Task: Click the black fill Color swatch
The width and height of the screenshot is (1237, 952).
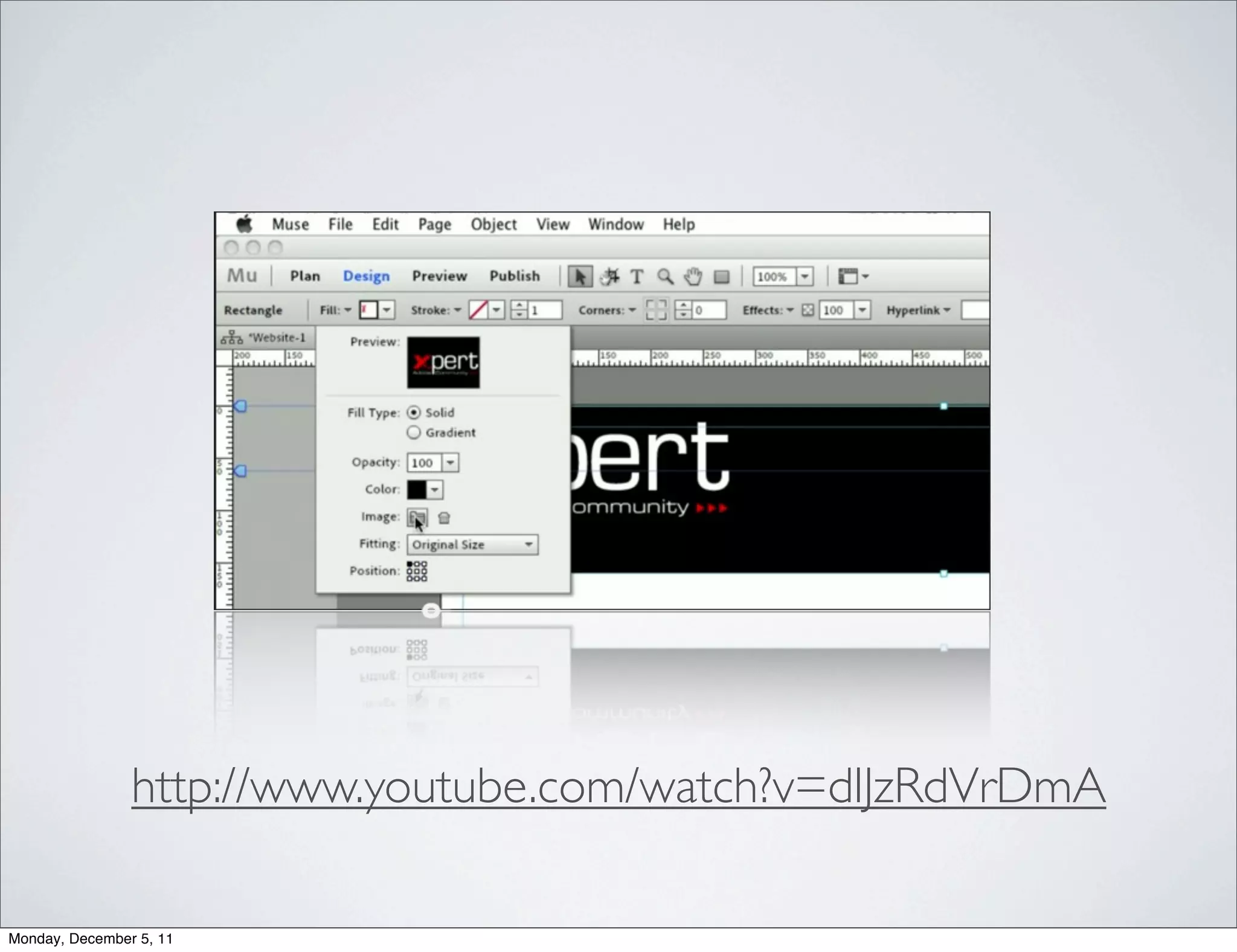Action: point(417,490)
